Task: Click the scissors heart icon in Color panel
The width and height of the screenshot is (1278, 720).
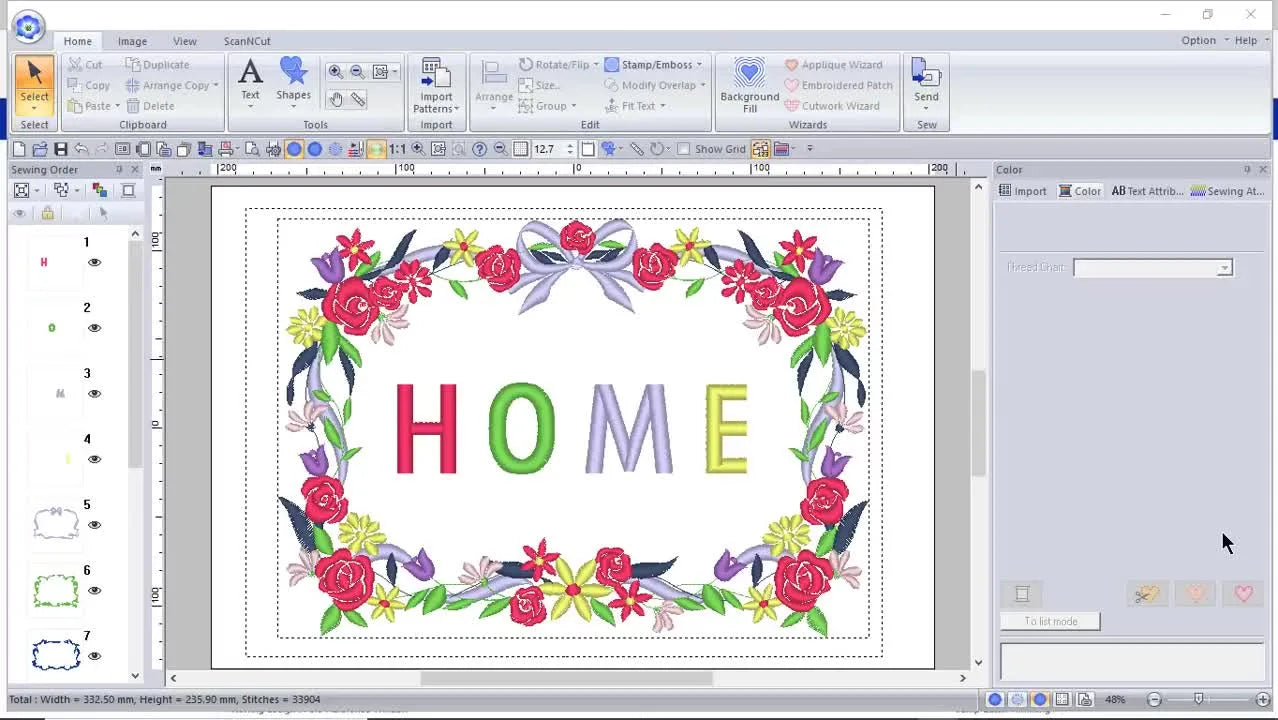Action: [x=1147, y=594]
